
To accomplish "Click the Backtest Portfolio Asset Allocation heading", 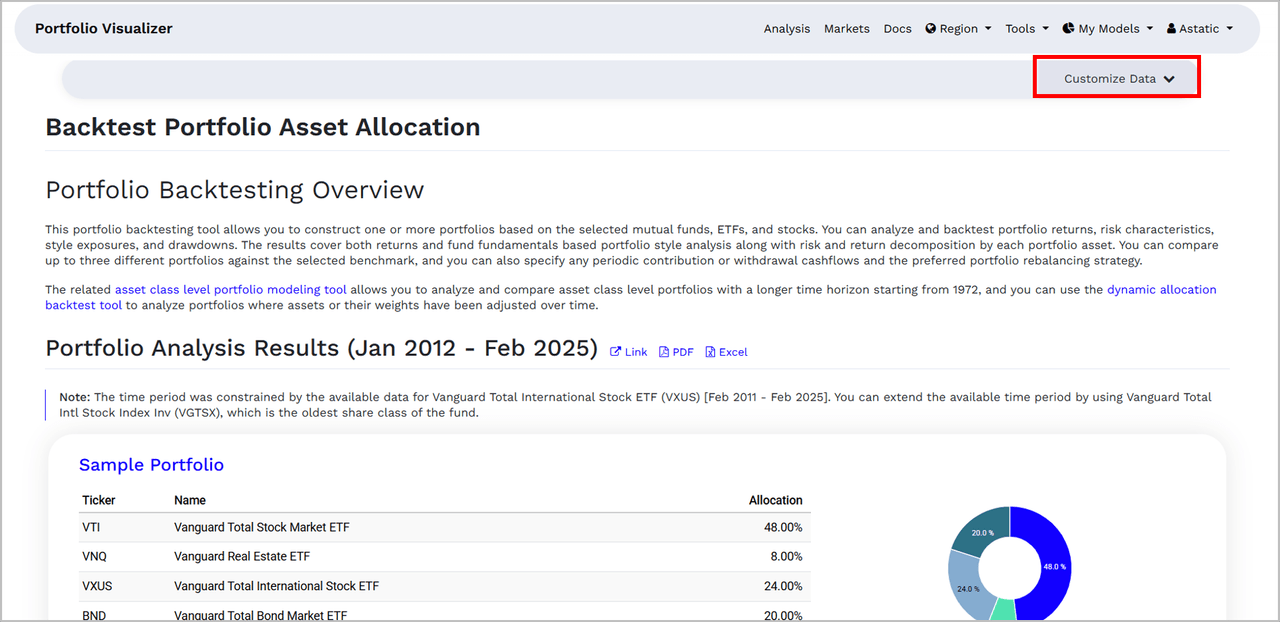I will click(x=263, y=128).
